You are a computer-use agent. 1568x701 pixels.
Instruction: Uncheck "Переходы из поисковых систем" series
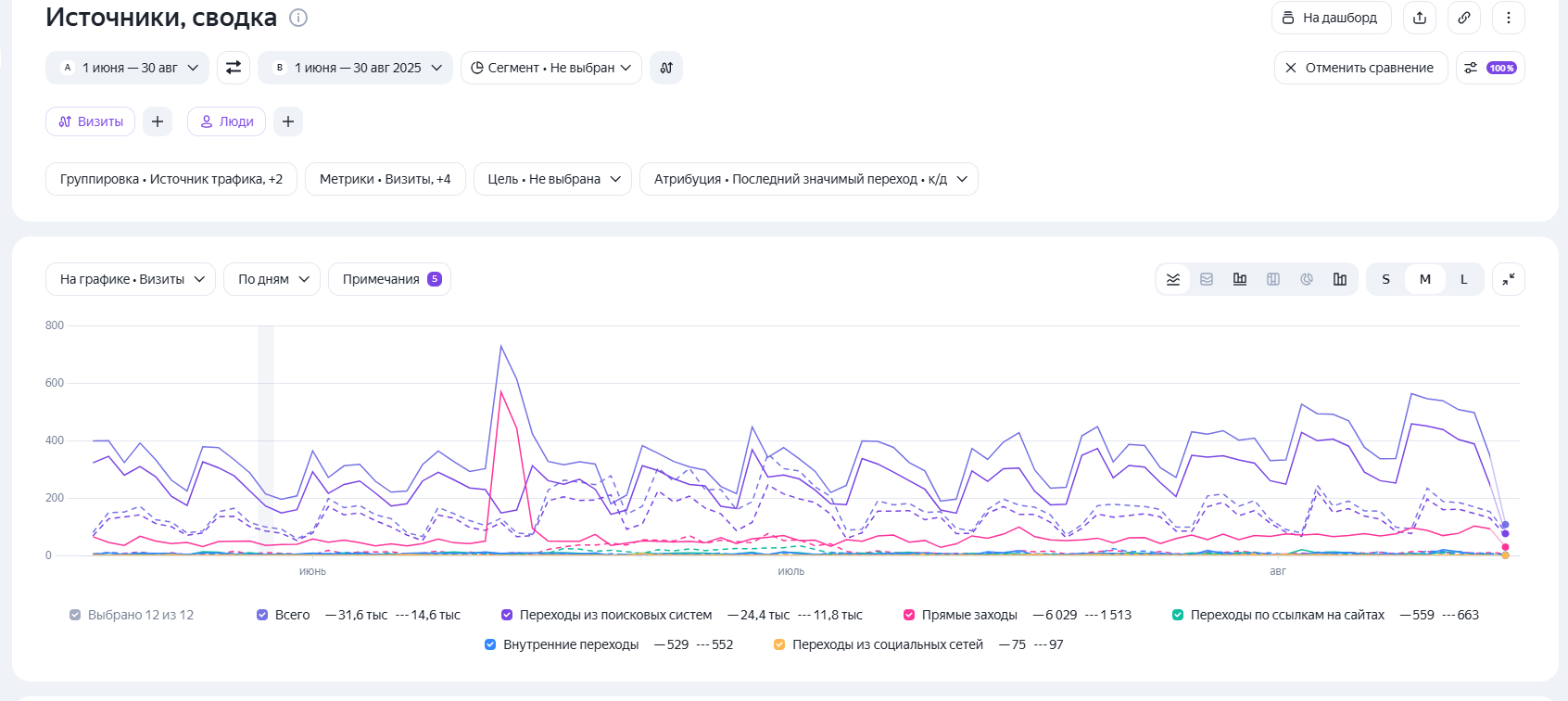tap(507, 615)
